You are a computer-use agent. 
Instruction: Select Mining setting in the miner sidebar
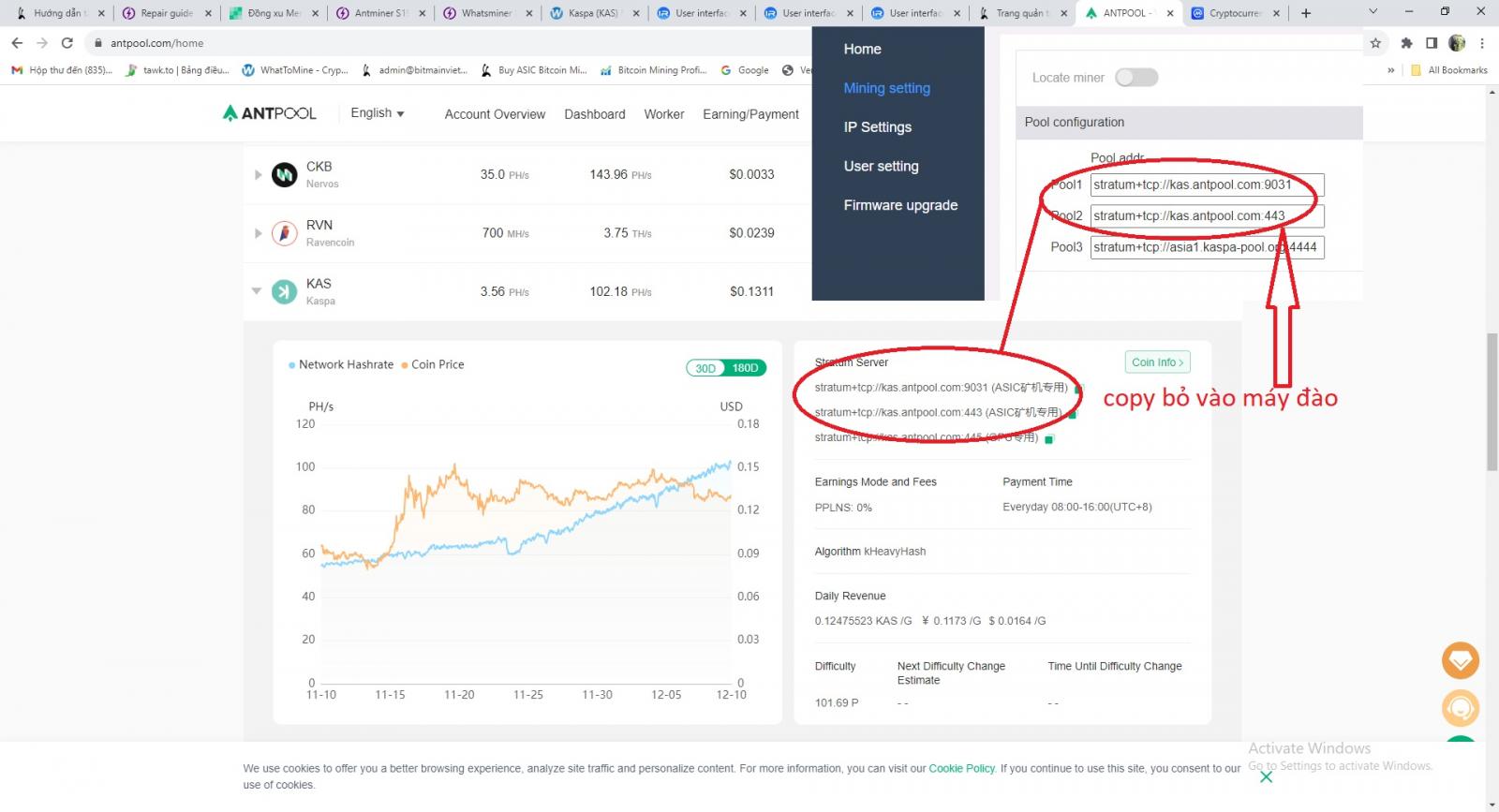click(x=887, y=88)
